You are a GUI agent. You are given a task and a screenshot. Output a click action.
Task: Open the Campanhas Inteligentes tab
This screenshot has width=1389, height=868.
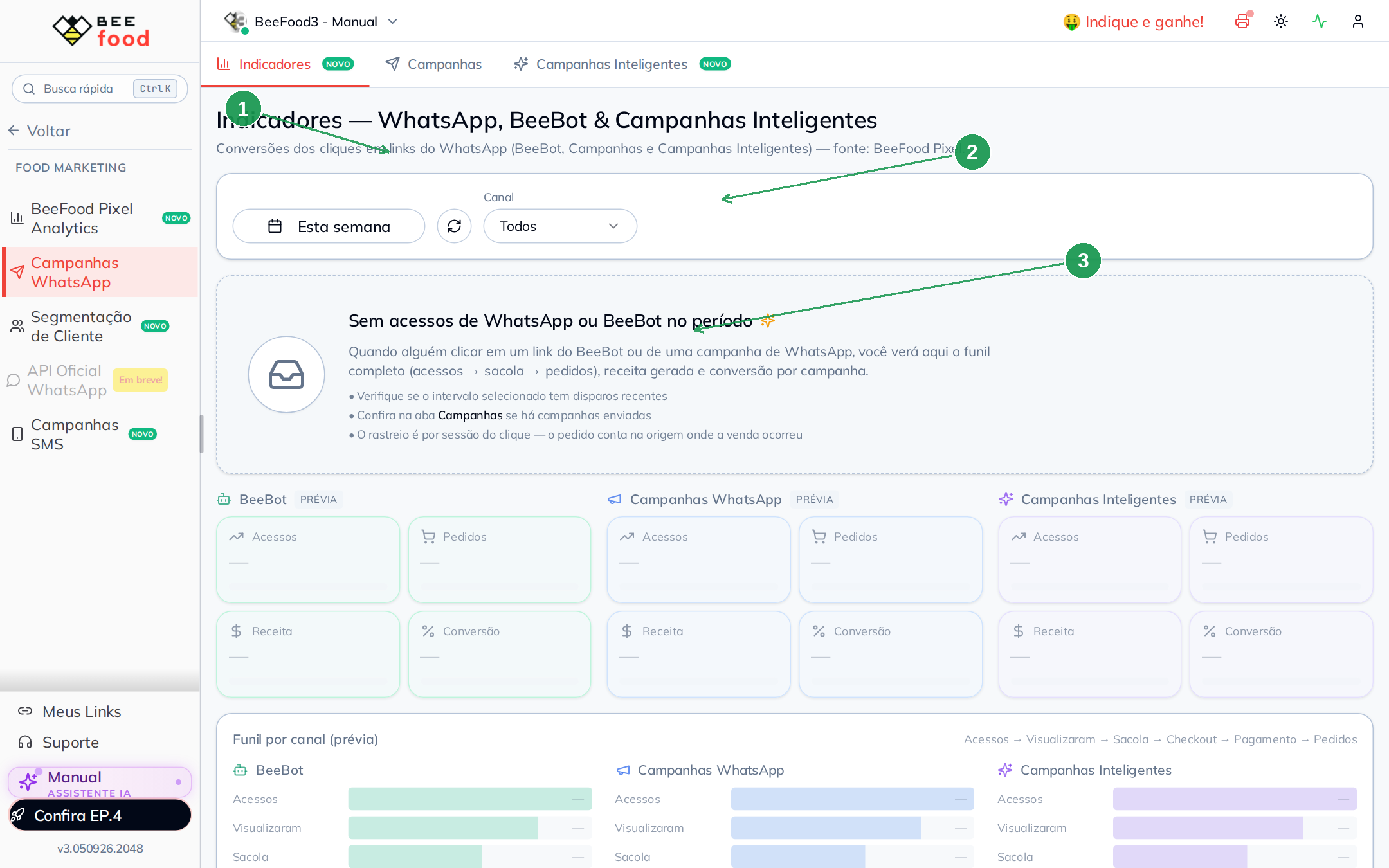coord(622,64)
